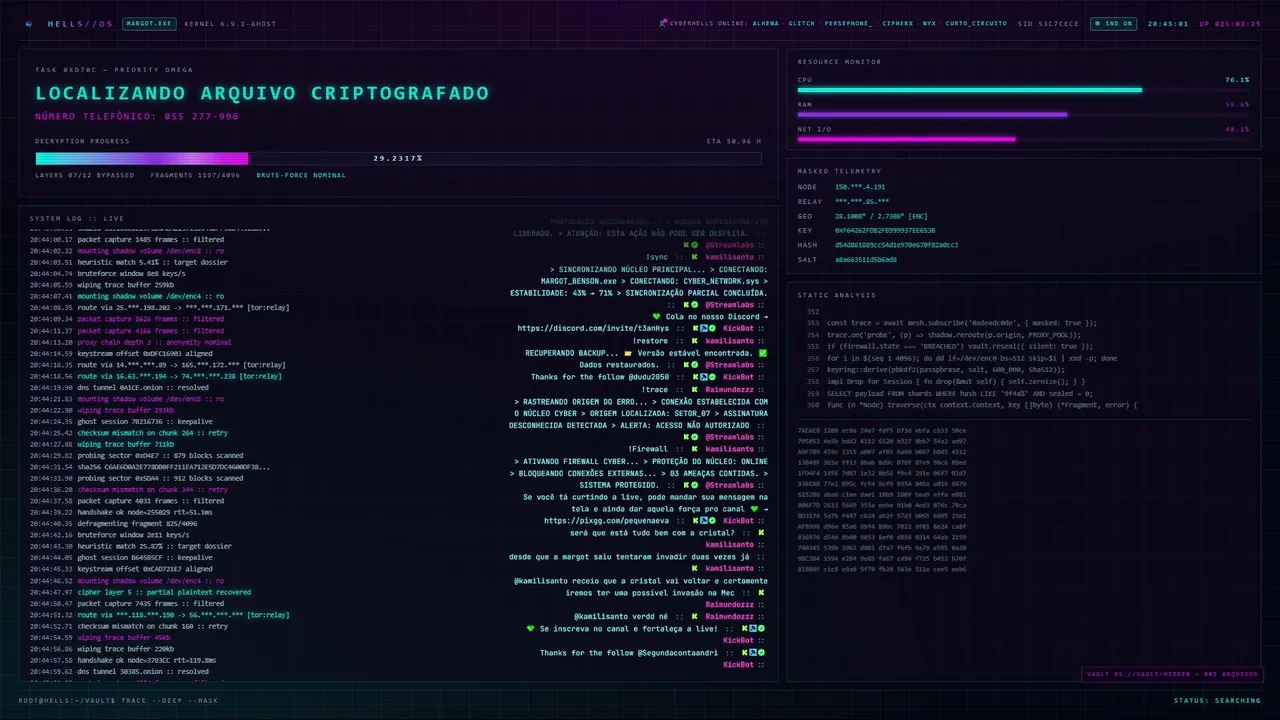
Task: Click the LAYERS 07/12 BYPASSED text
Action: (x=85, y=175)
